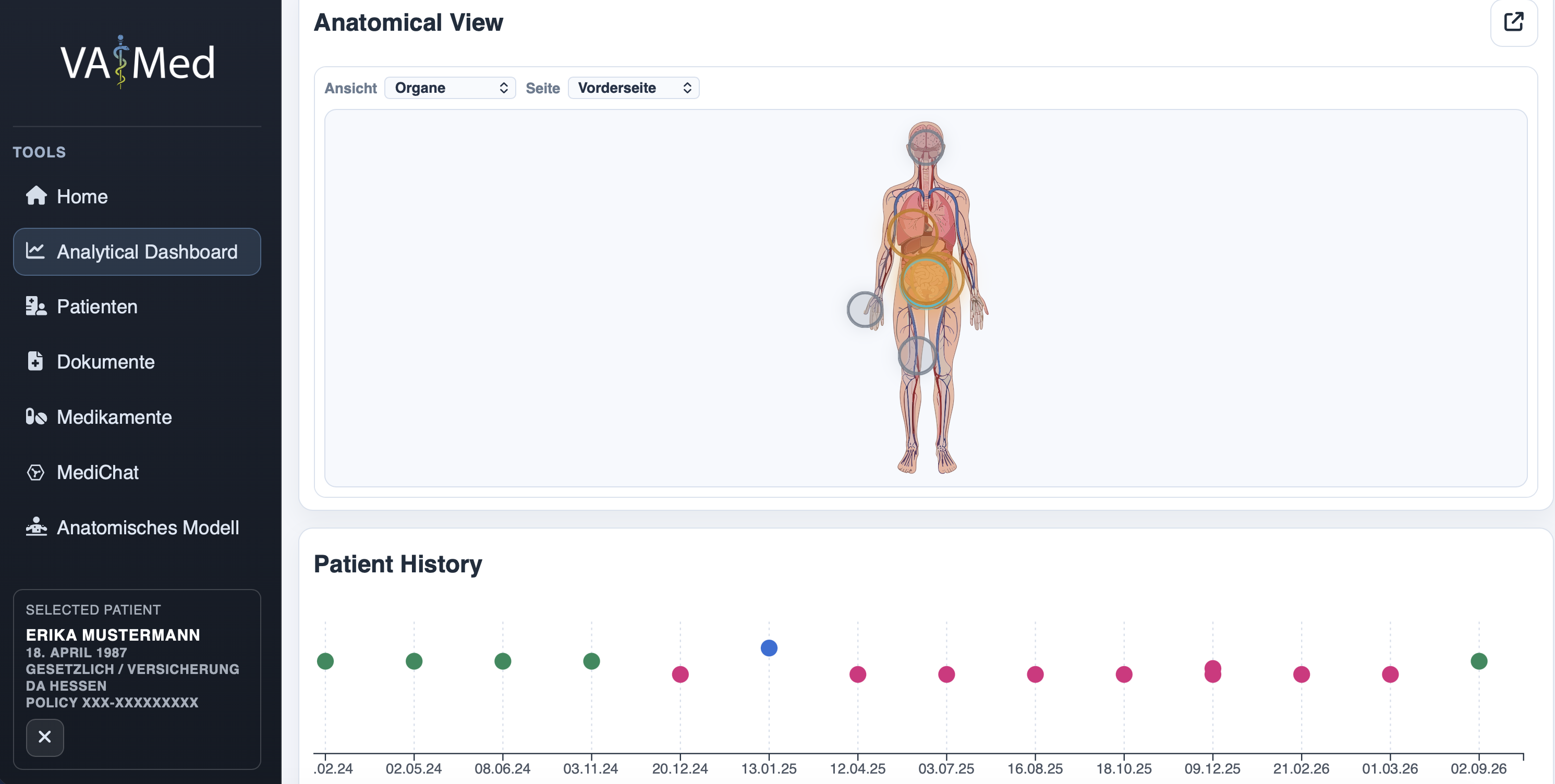1555x784 pixels.
Task: Select the blue dot at 13.01.25
Action: click(x=769, y=648)
